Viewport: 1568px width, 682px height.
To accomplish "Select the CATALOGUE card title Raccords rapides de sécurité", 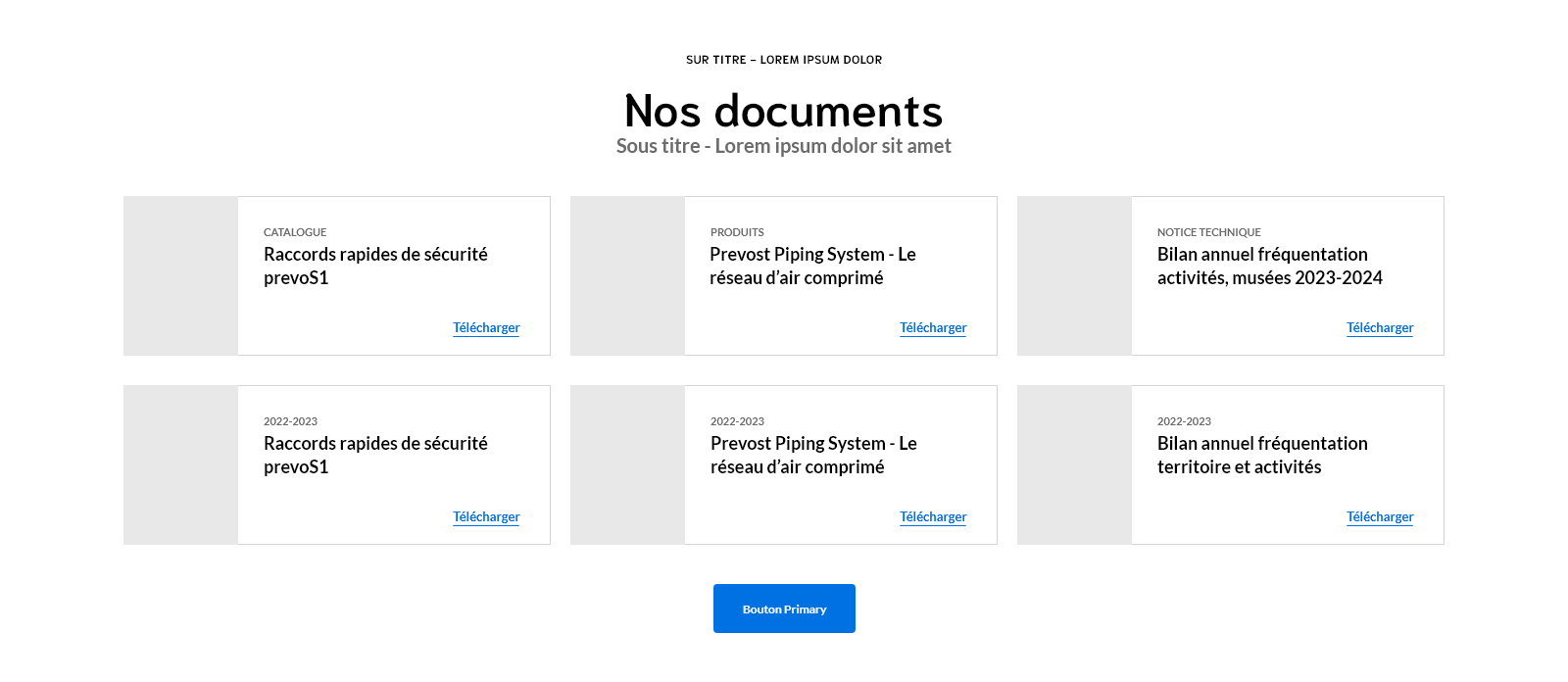I will (375, 266).
